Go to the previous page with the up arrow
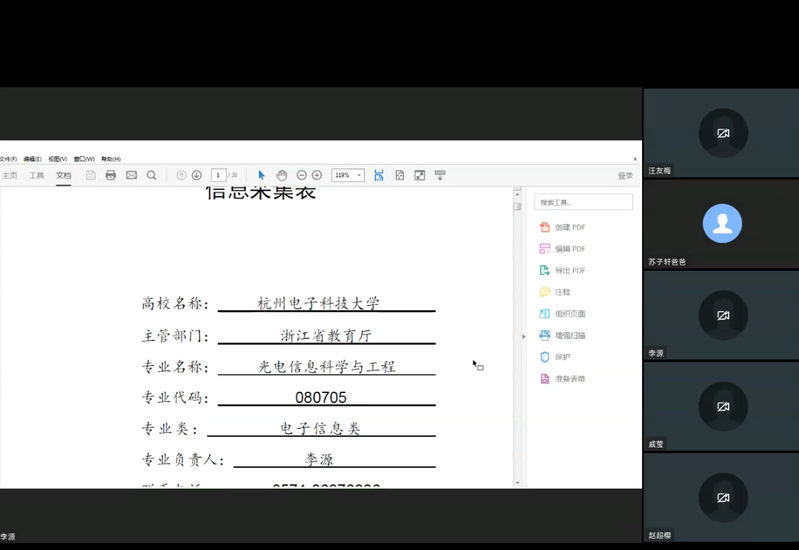This screenshot has height=550, width=799. (x=181, y=175)
